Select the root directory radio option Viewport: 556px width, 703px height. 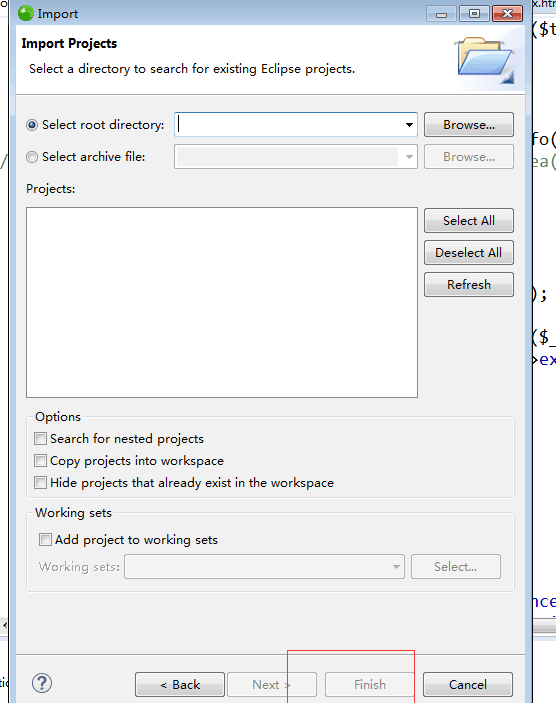tap(32, 125)
